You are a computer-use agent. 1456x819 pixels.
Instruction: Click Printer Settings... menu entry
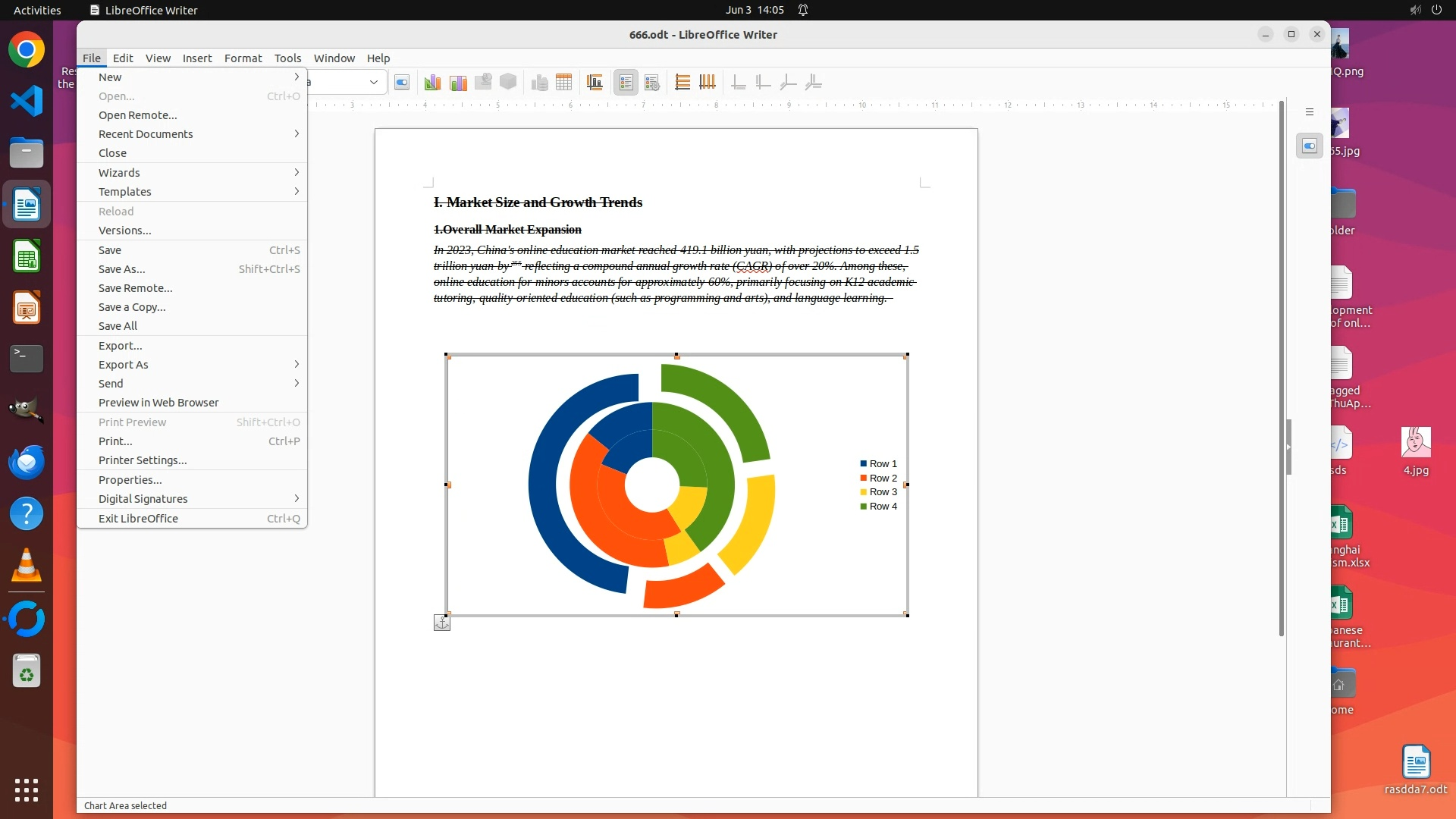[x=143, y=460]
